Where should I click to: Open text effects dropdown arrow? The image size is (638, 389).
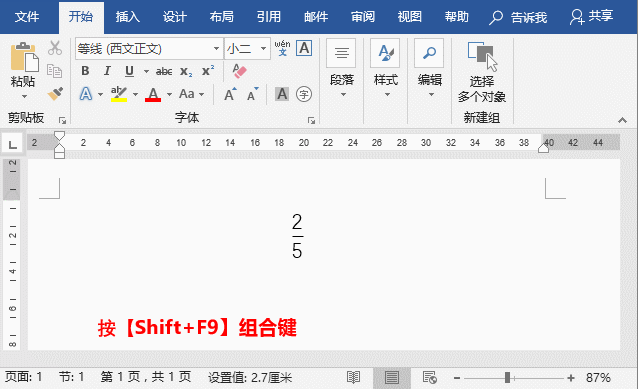pyautogui.click(x=100, y=94)
